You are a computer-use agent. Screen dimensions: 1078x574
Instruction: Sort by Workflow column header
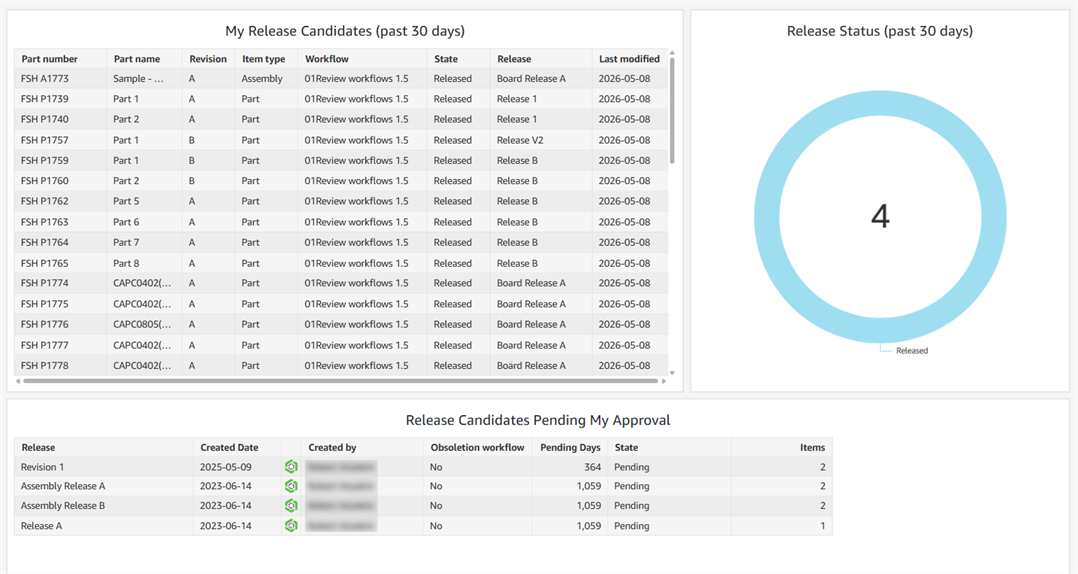tap(327, 59)
